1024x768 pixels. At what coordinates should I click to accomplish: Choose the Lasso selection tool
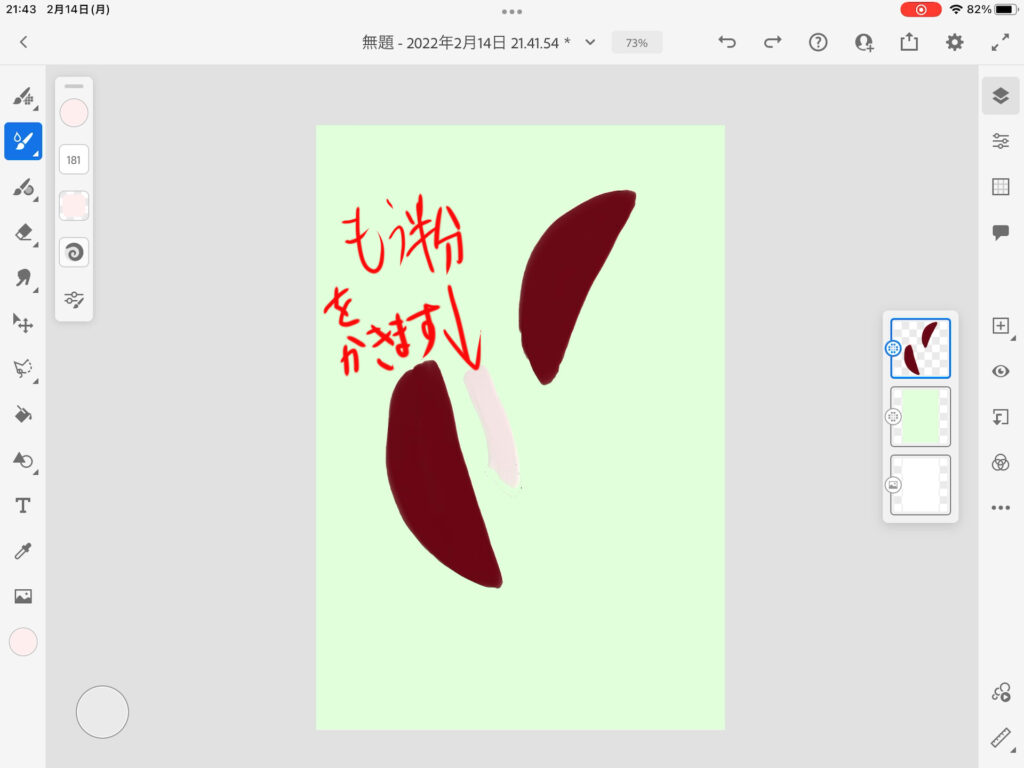coord(22,368)
